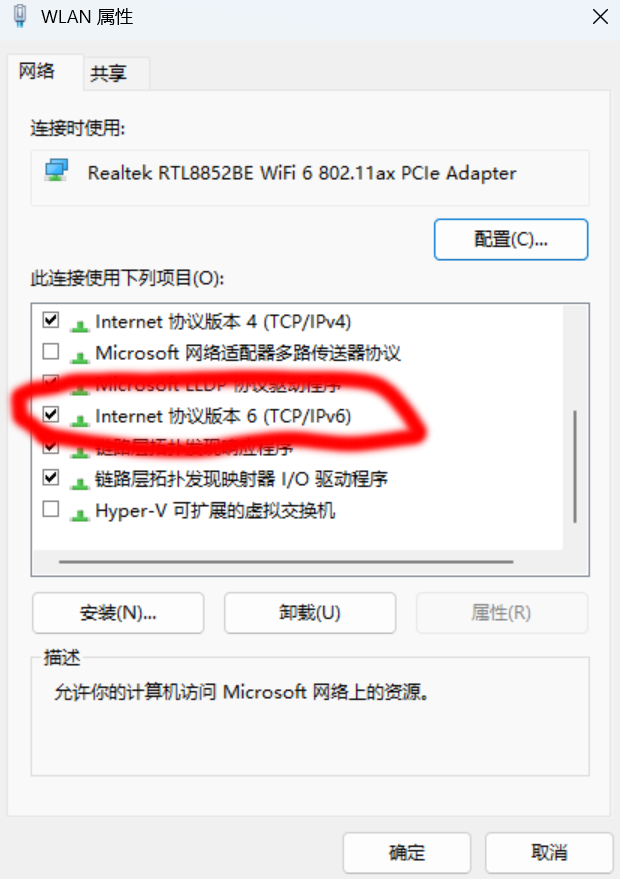Select the Microsoft 网络适配器多路传送器协议 icon
Viewport: 620px width, 879px height.
coord(80,355)
